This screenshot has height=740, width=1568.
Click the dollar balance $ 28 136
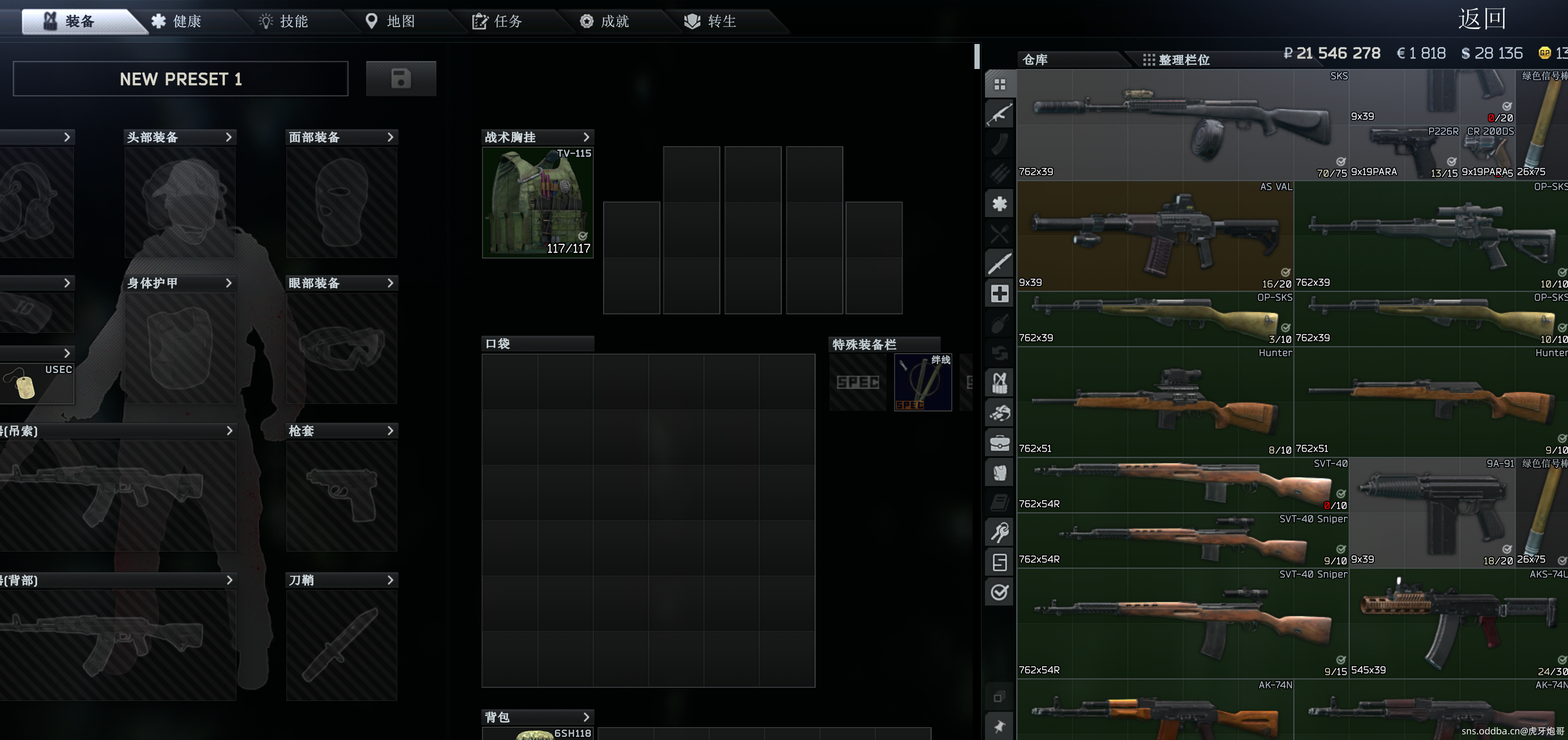[x=1492, y=54]
